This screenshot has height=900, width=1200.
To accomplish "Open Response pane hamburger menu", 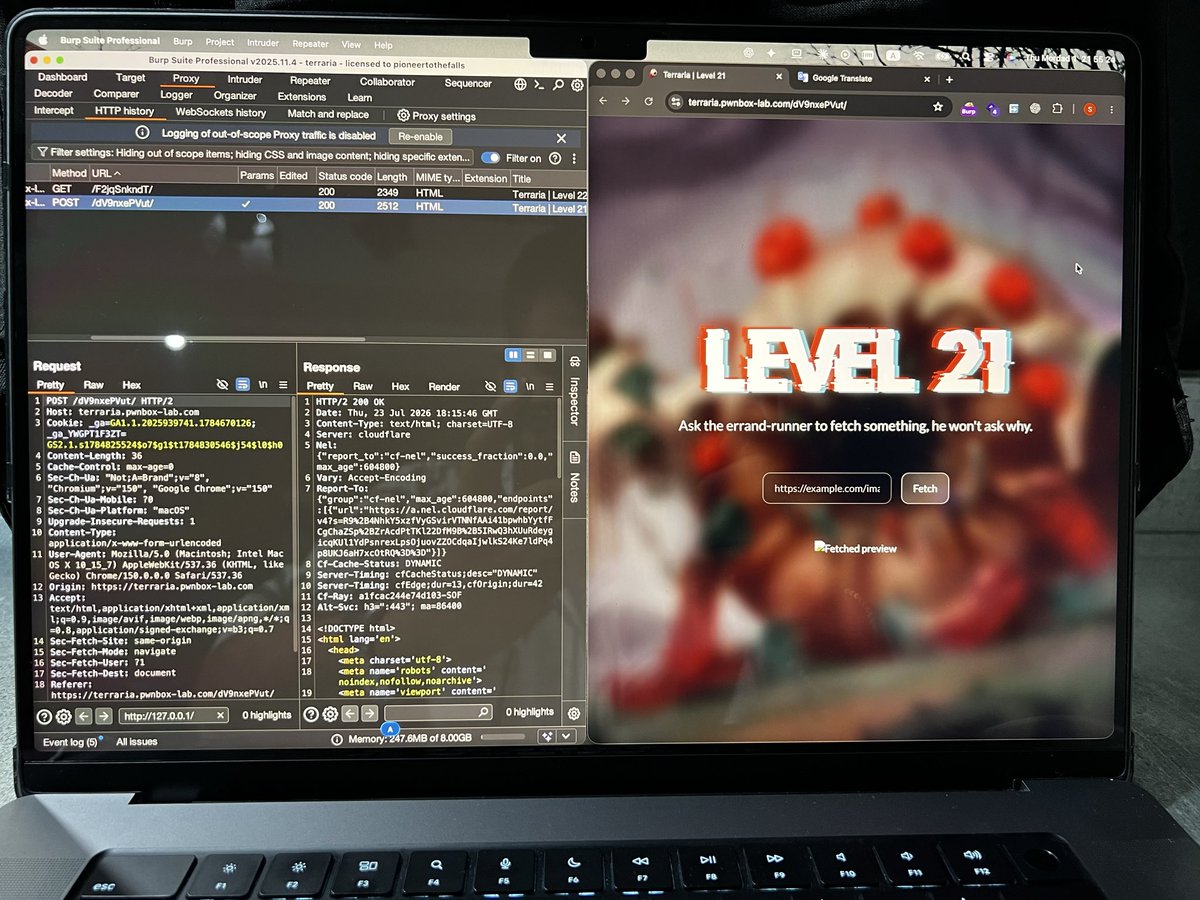I will pyautogui.click(x=549, y=386).
